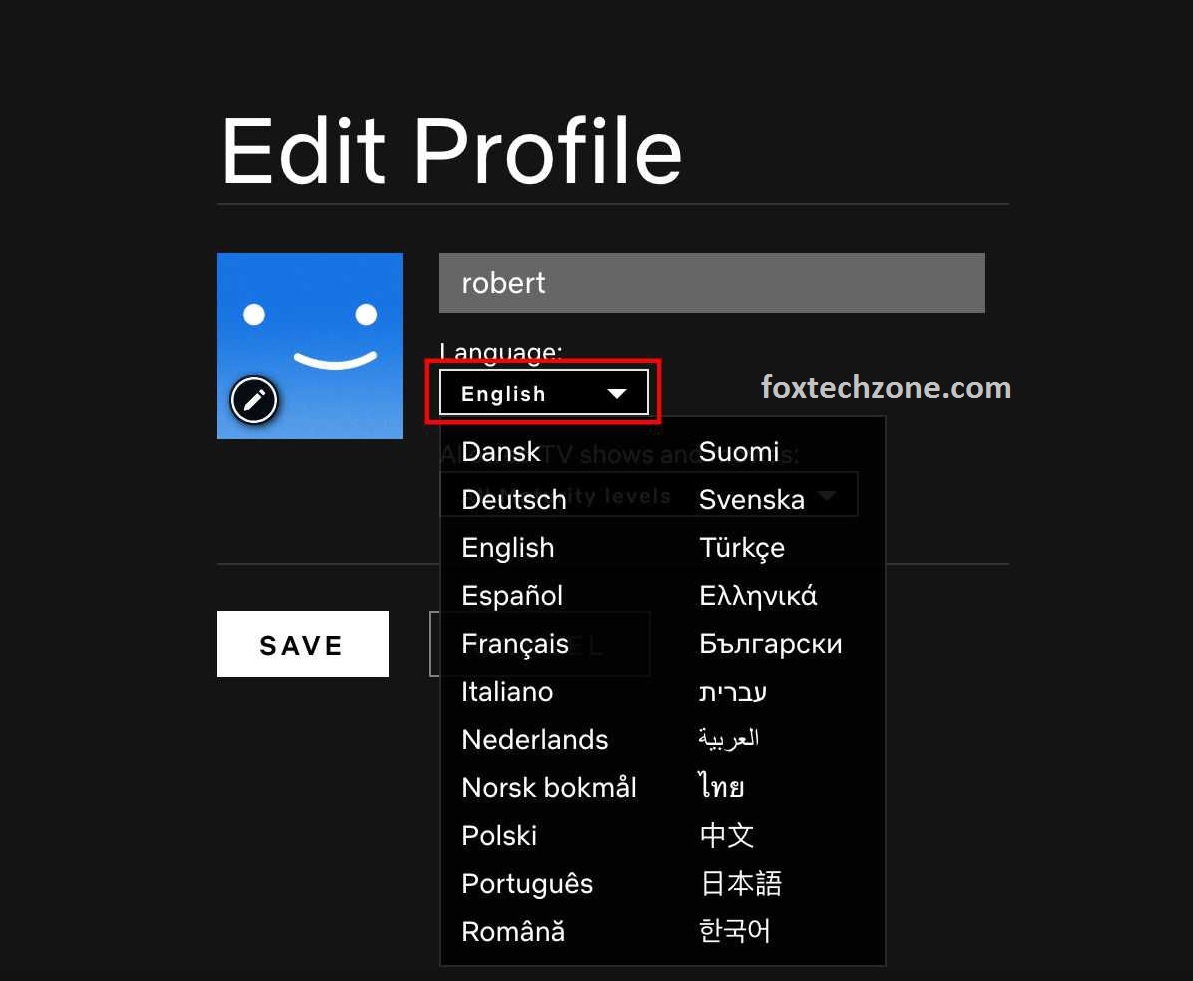Select Deutsch from the language list

(x=513, y=499)
